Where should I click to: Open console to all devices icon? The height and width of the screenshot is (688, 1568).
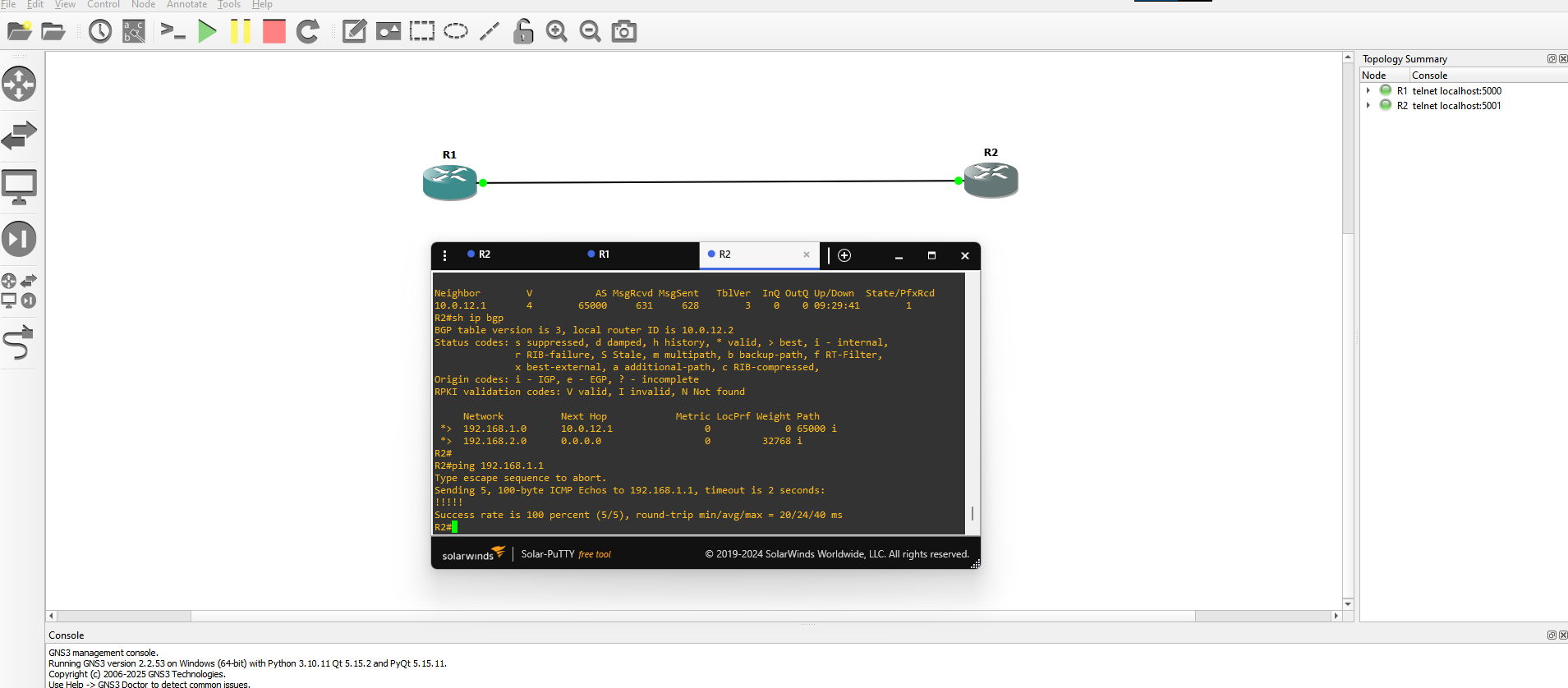click(172, 31)
